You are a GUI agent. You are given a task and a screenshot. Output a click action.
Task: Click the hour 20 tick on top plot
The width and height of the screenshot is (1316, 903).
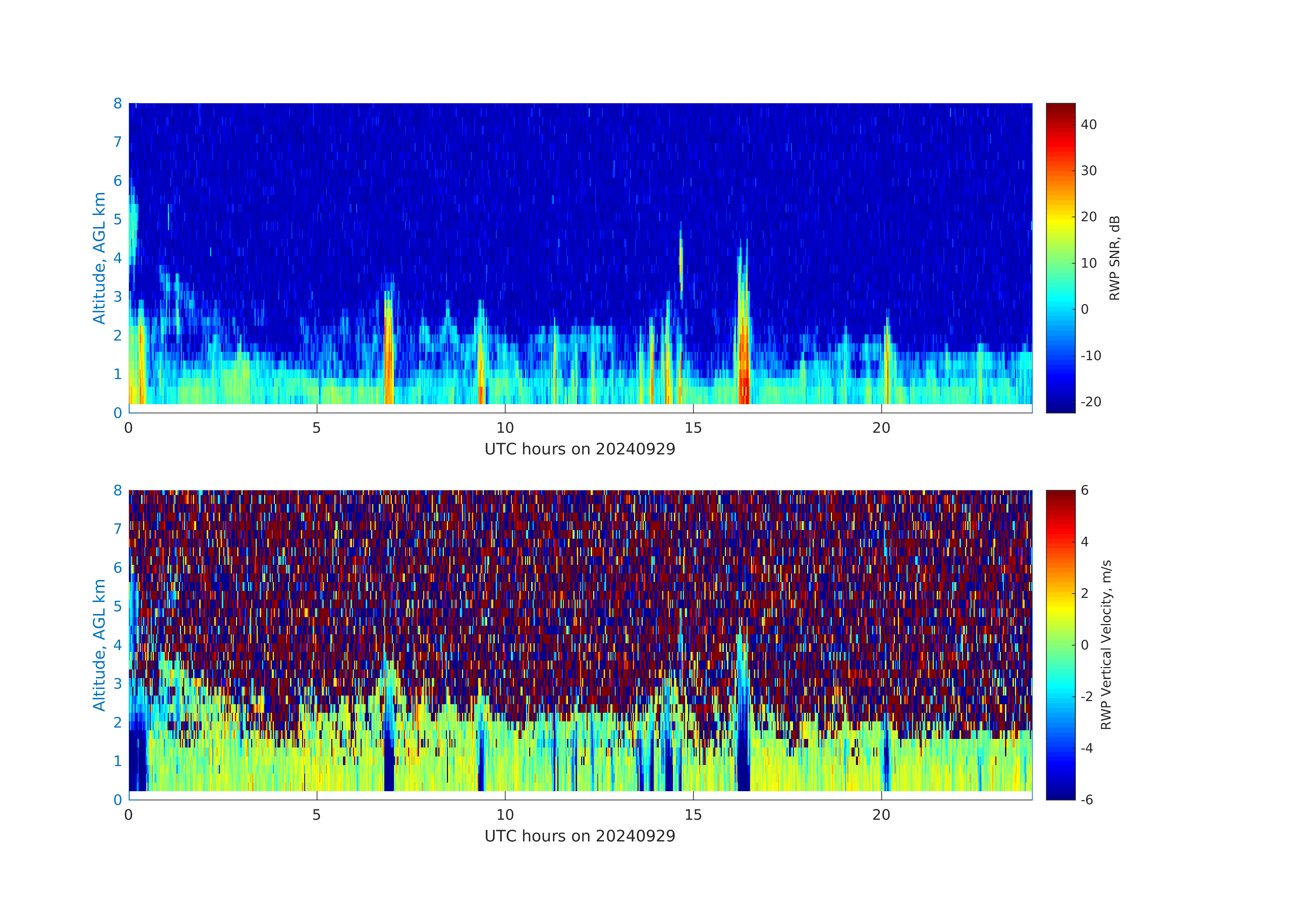coord(881,428)
